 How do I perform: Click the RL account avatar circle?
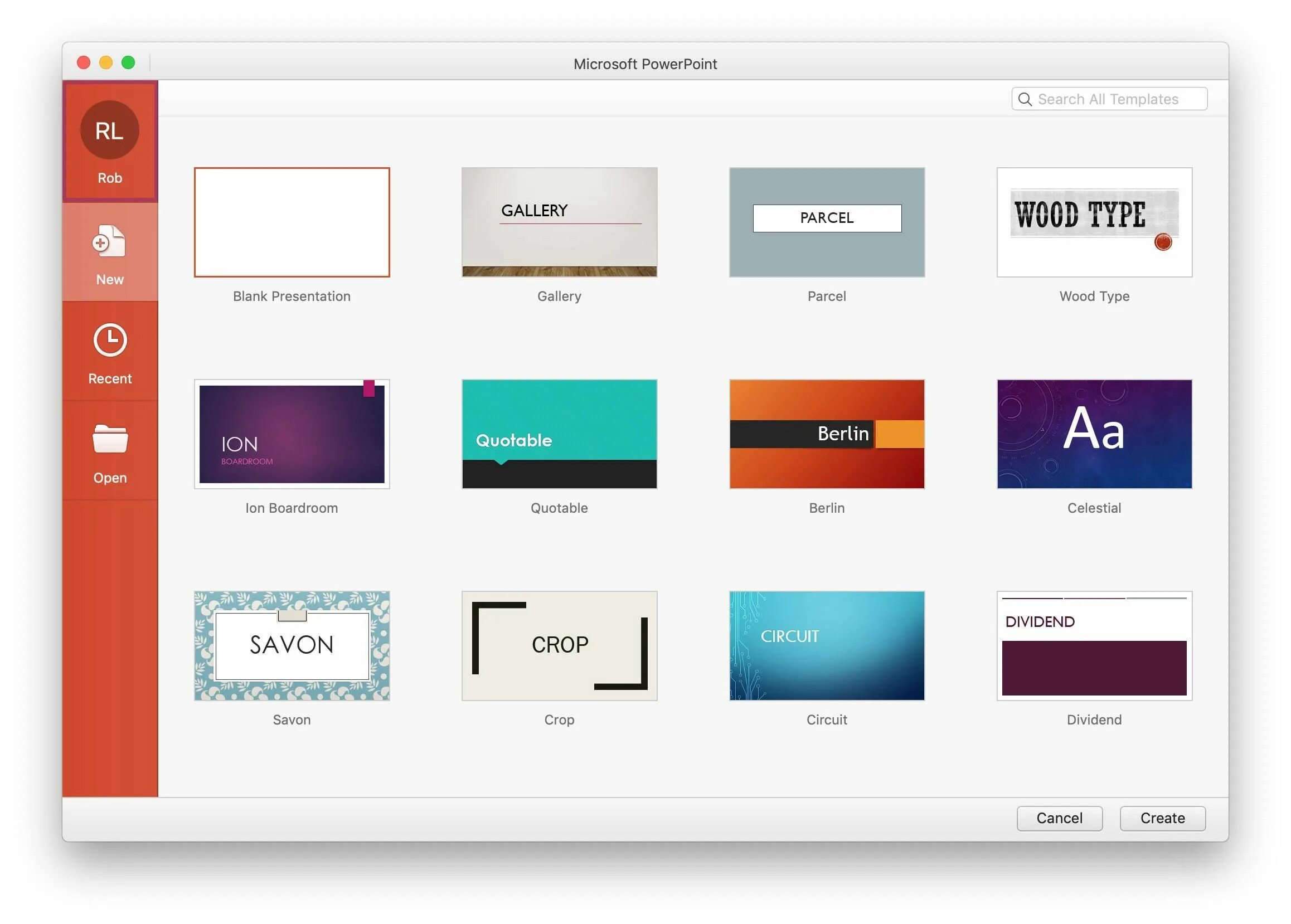point(109,130)
